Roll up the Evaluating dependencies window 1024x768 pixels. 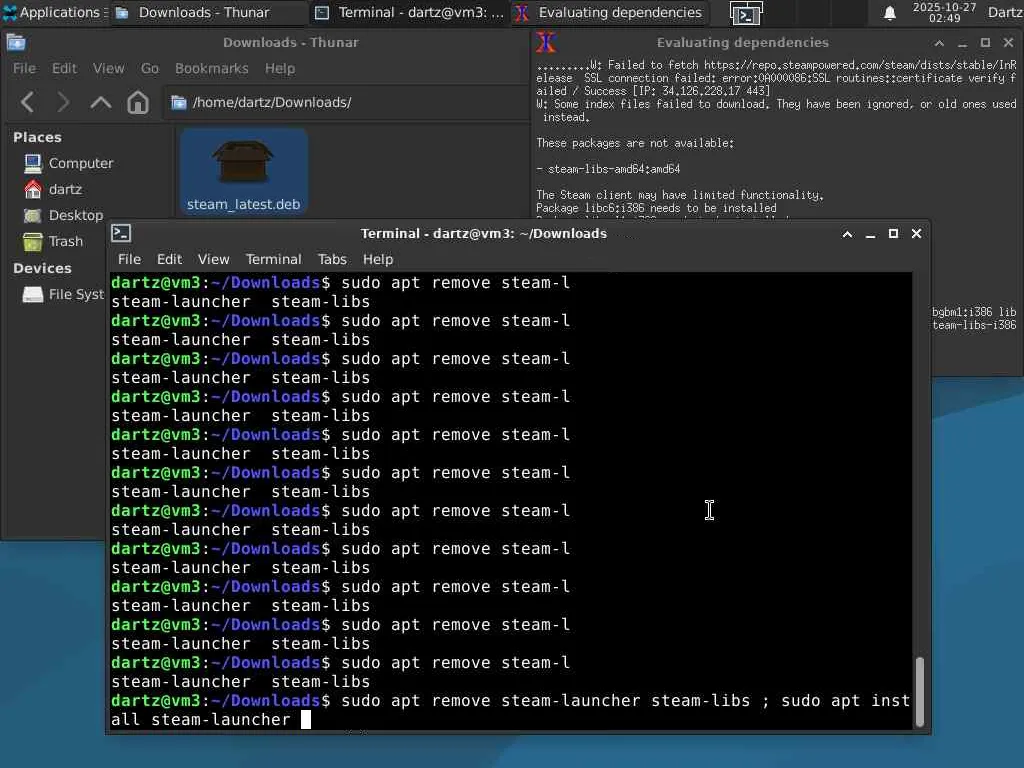(939, 43)
